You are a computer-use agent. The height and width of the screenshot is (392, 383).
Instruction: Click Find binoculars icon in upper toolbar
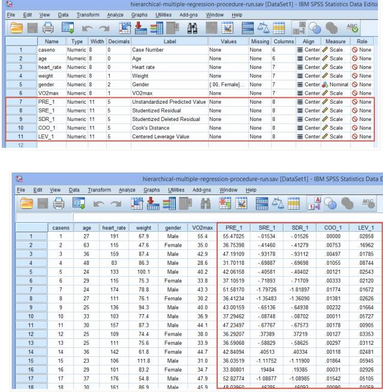pyautogui.click(x=192, y=28)
